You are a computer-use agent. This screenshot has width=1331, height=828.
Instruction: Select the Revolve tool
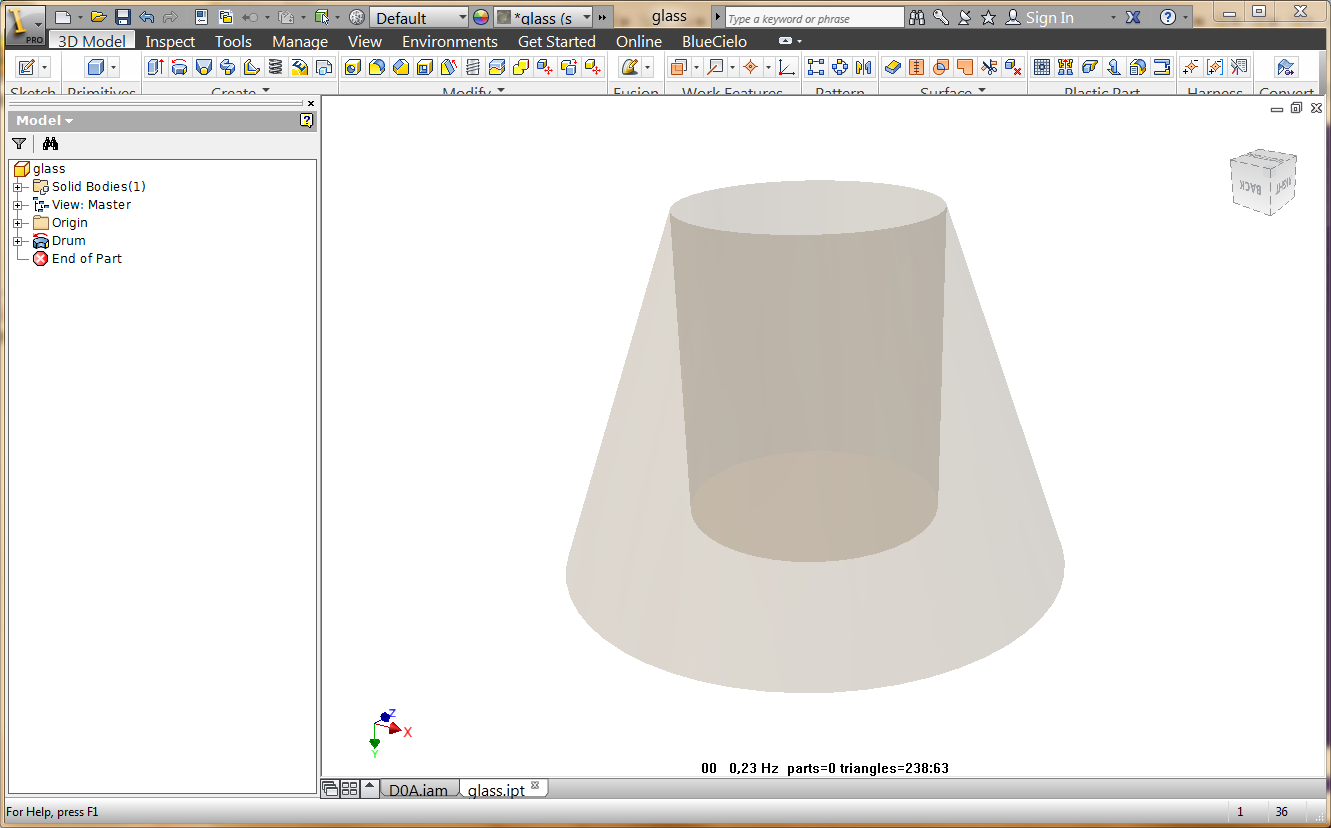coord(179,67)
